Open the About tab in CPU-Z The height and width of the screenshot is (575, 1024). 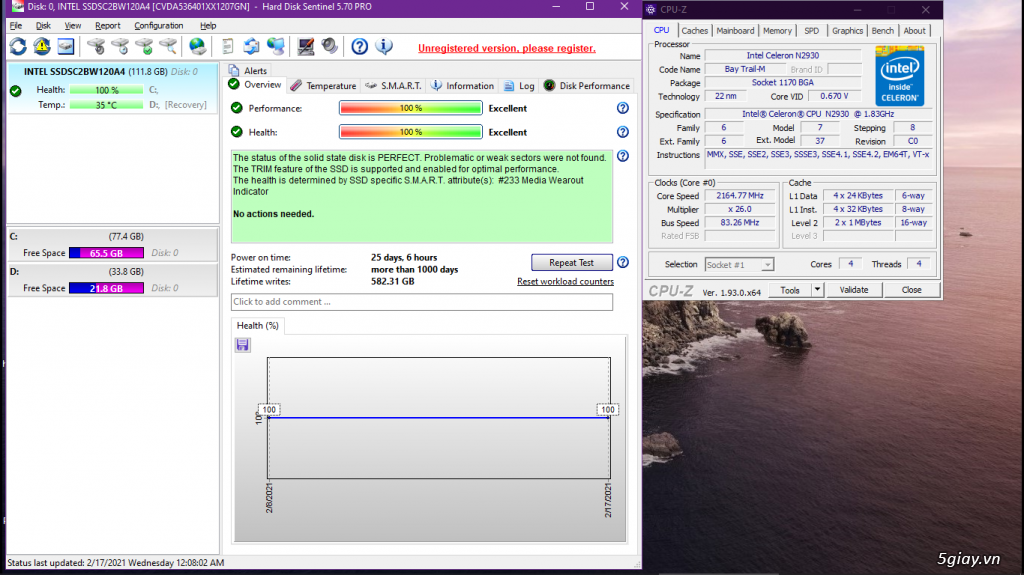pos(914,31)
